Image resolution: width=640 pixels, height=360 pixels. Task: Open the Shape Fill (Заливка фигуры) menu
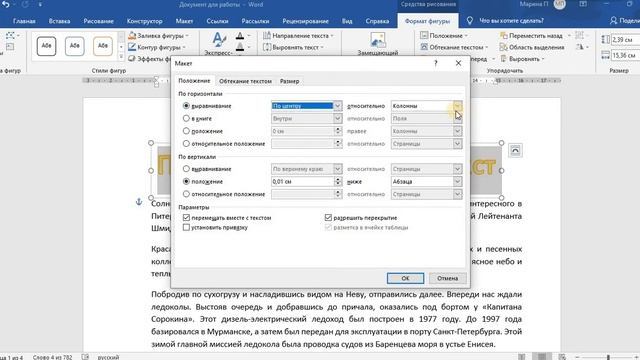158,36
